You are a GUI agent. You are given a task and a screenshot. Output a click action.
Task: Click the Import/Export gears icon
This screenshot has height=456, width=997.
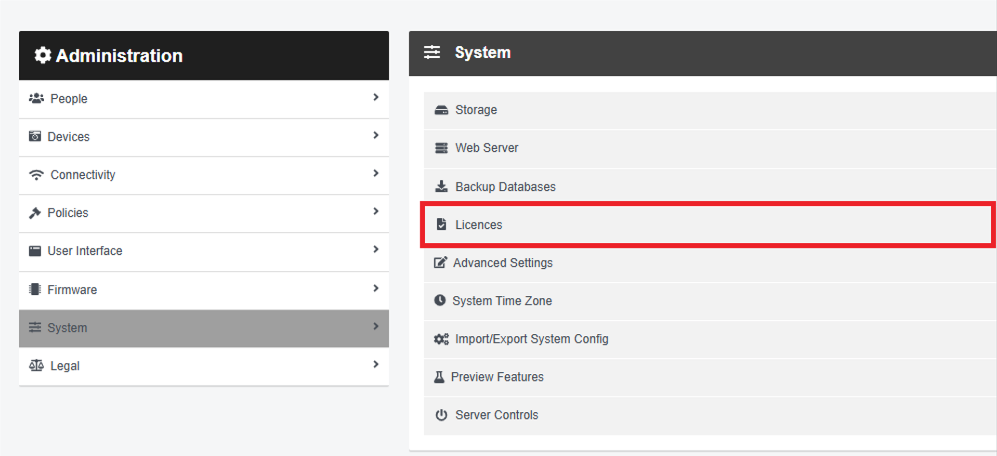click(x=441, y=339)
